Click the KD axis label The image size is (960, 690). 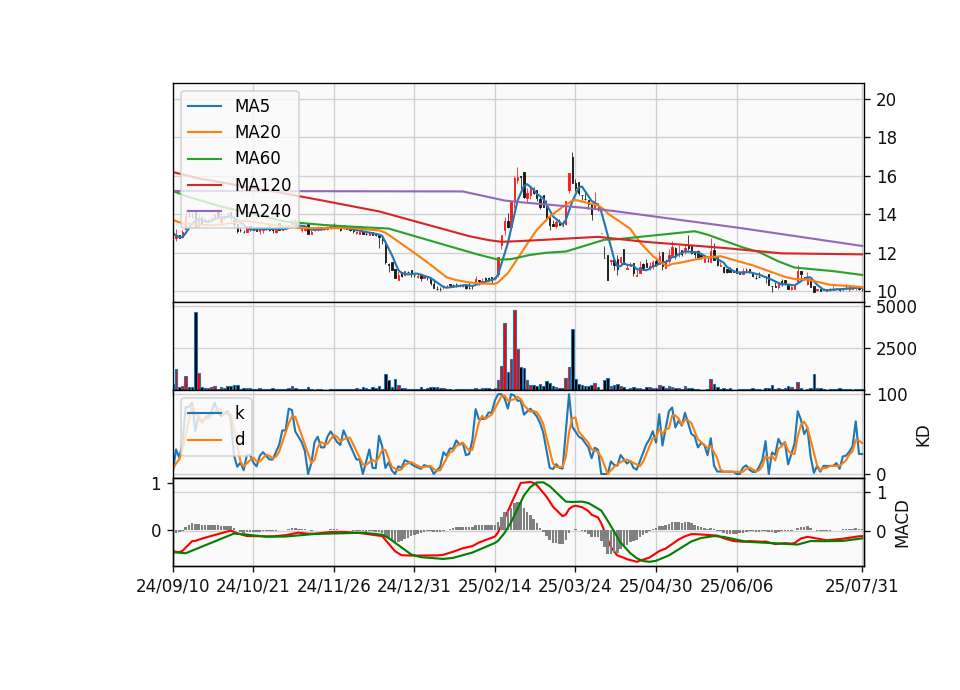pos(923,436)
